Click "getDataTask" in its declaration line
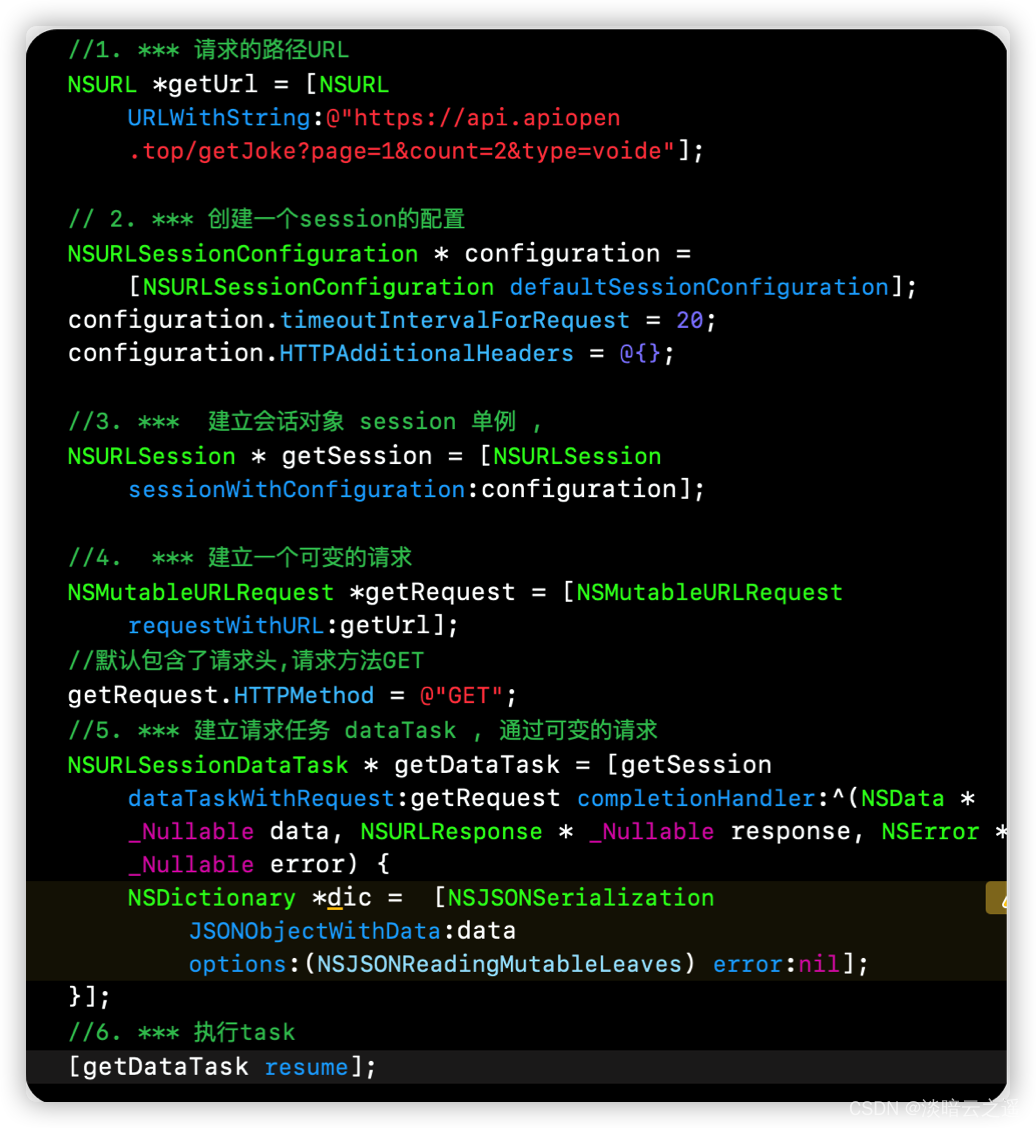Image resolution: width=1036 pixels, height=1128 pixels. [477, 765]
